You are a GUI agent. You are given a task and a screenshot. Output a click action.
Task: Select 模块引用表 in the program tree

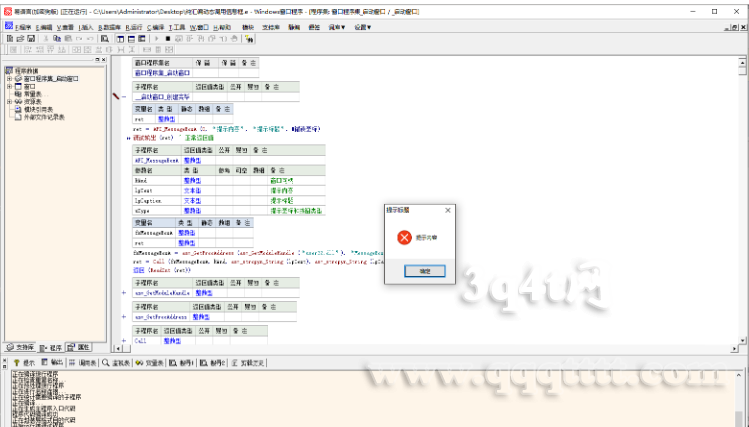[x=39, y=109]
